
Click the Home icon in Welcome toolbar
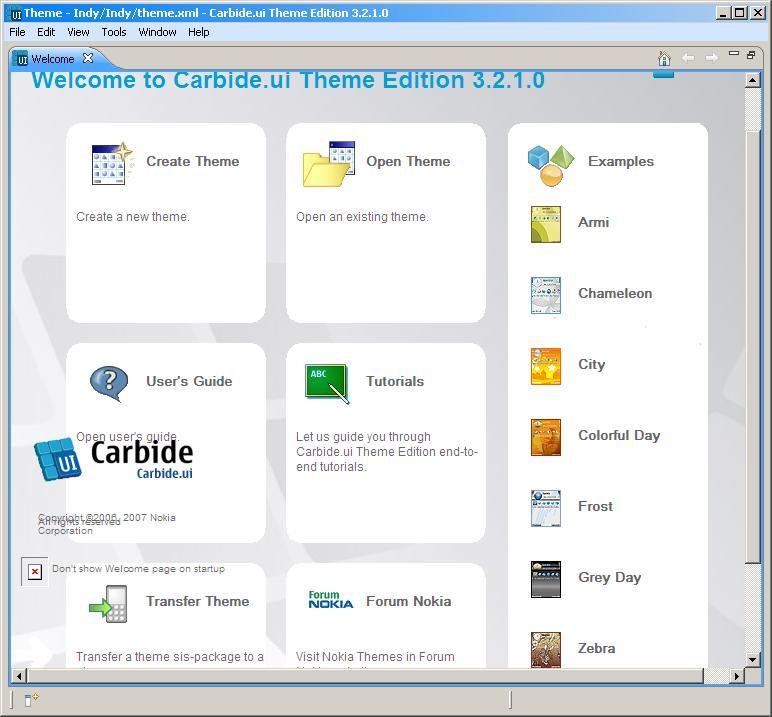[664, 58]
